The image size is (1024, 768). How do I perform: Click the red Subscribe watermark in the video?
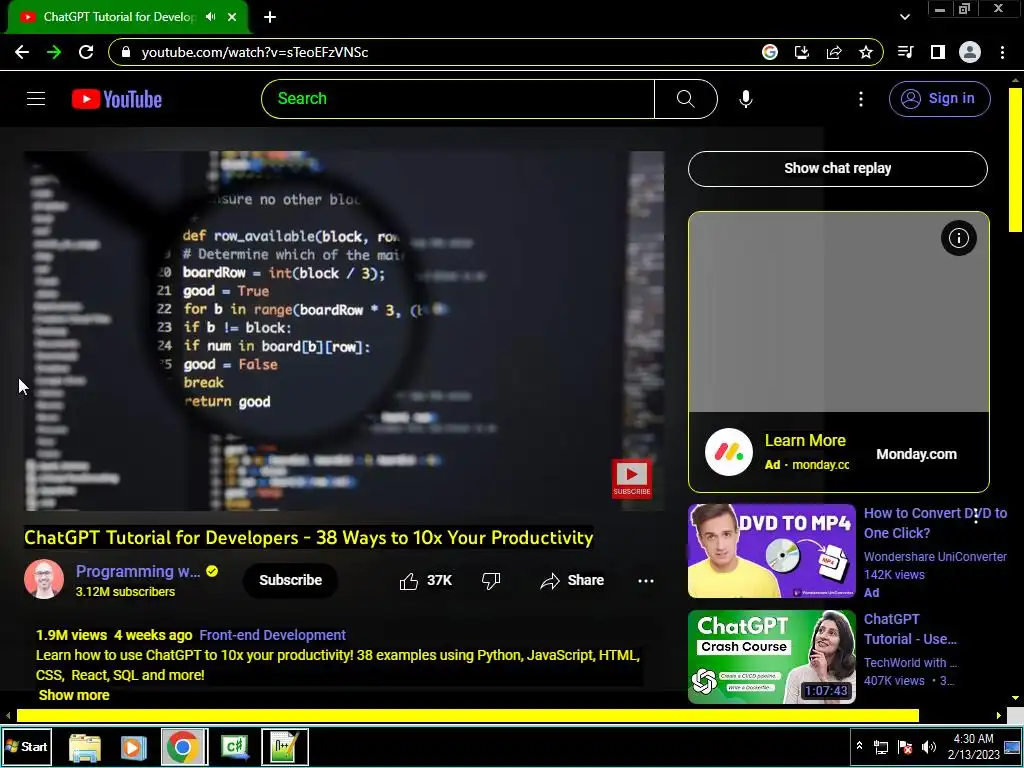click(632, 479)
